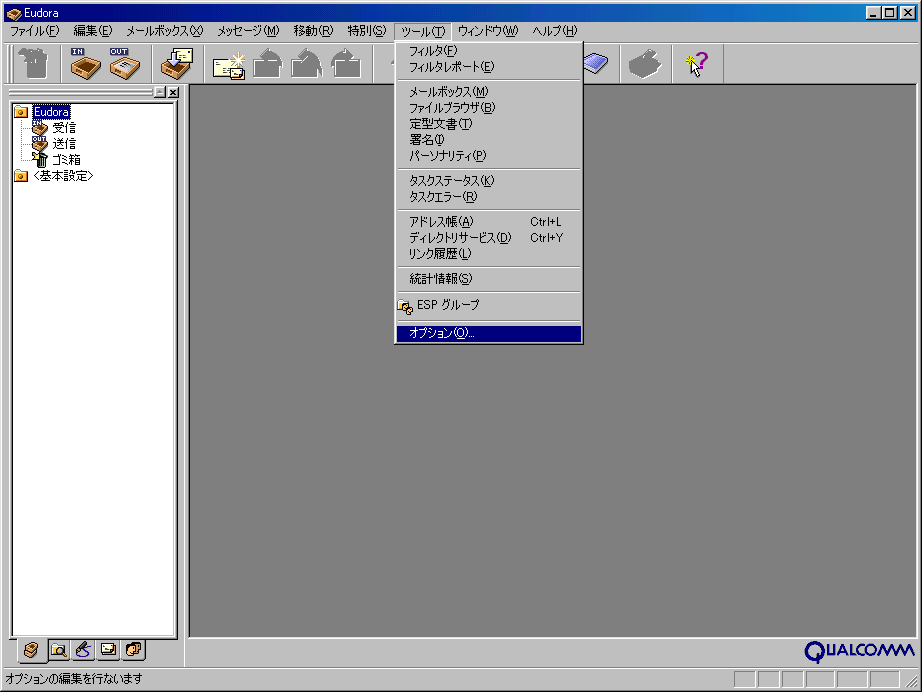This screenshot has width=922, height=692.
Task: Click the Check Mail toolbar icon
Action: point(177,63)
